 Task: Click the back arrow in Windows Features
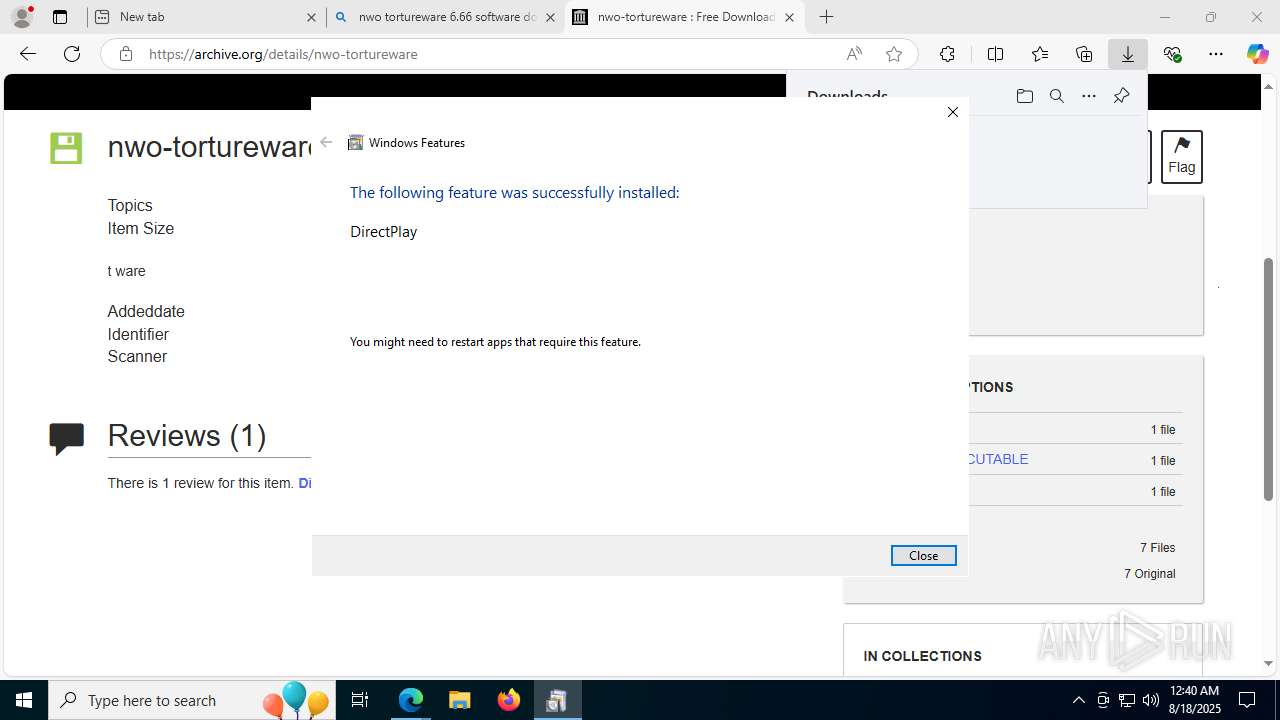pyautogui.click(x=326, y=142)
